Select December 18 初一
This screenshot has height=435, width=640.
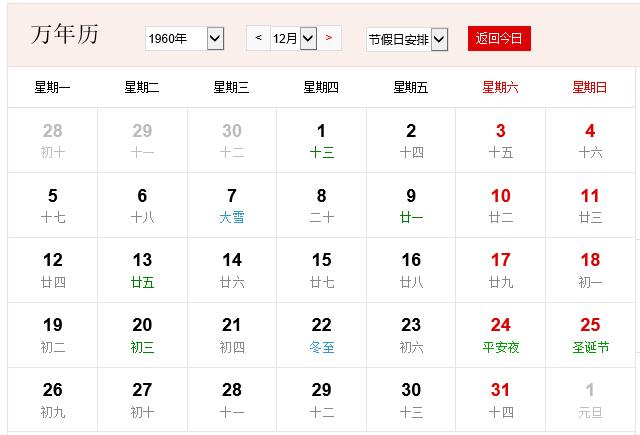click(x=590, y=270)
